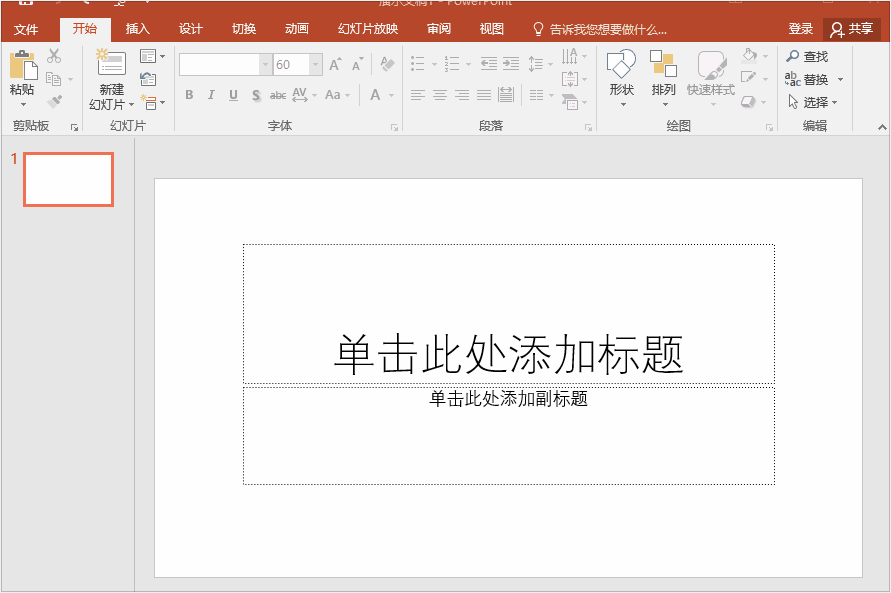Click the Paste (粘贴) clipboard icon

[21, 66]
